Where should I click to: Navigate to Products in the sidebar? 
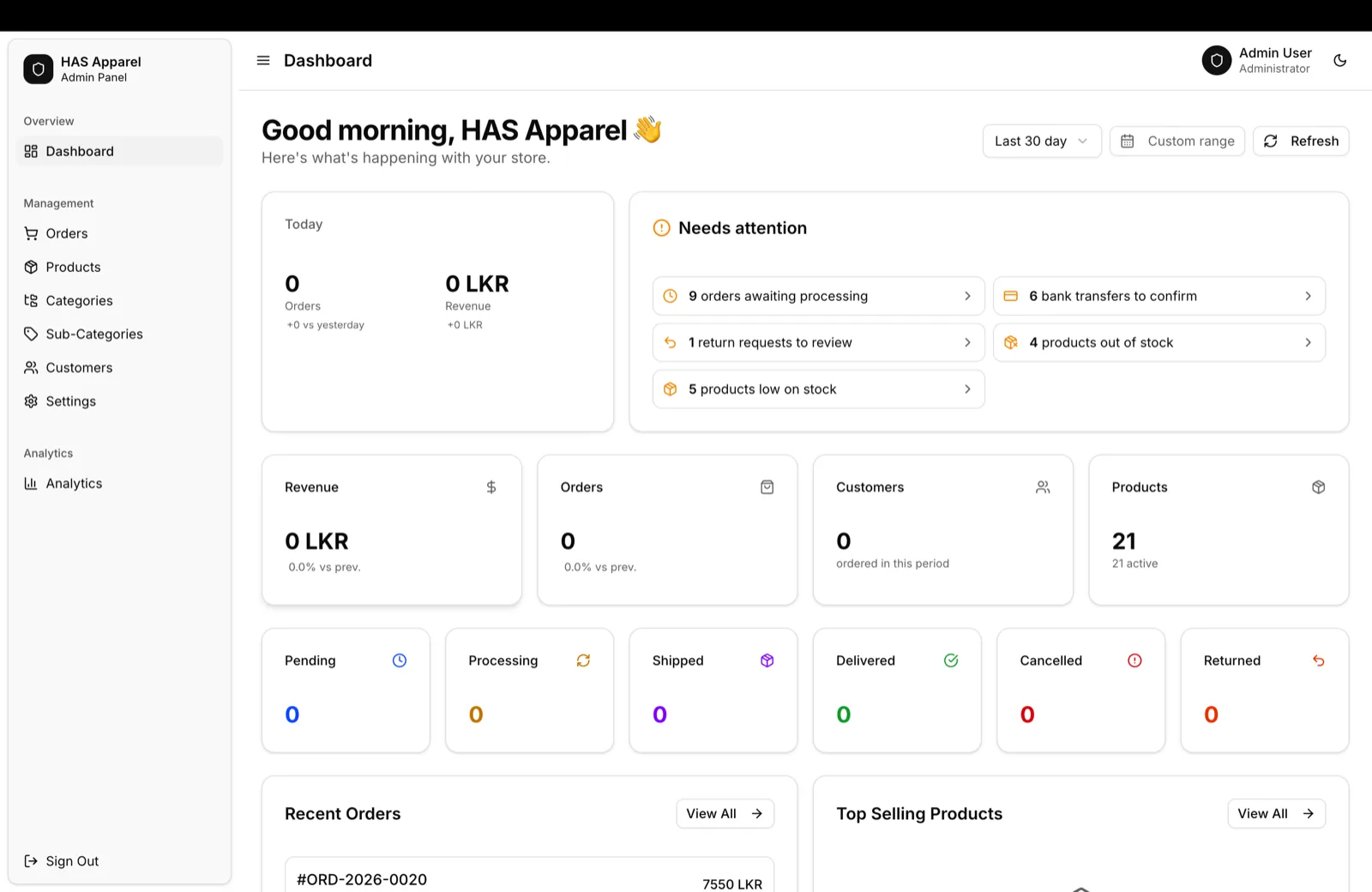click(120, 267)
